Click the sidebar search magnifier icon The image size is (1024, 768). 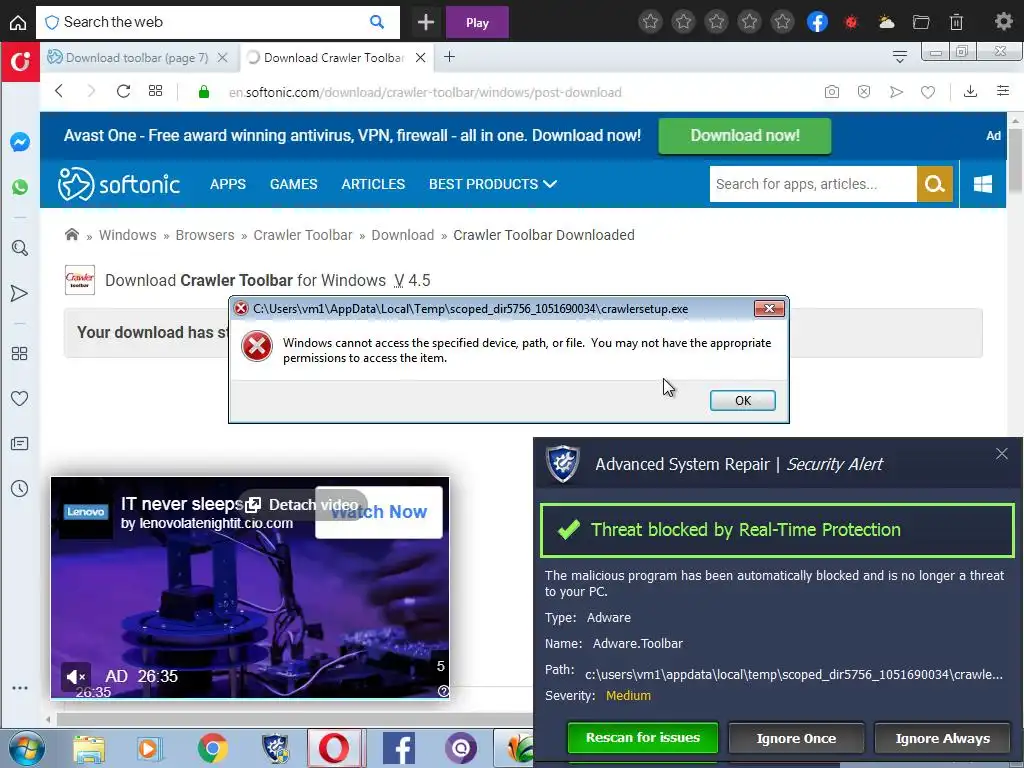20,248
